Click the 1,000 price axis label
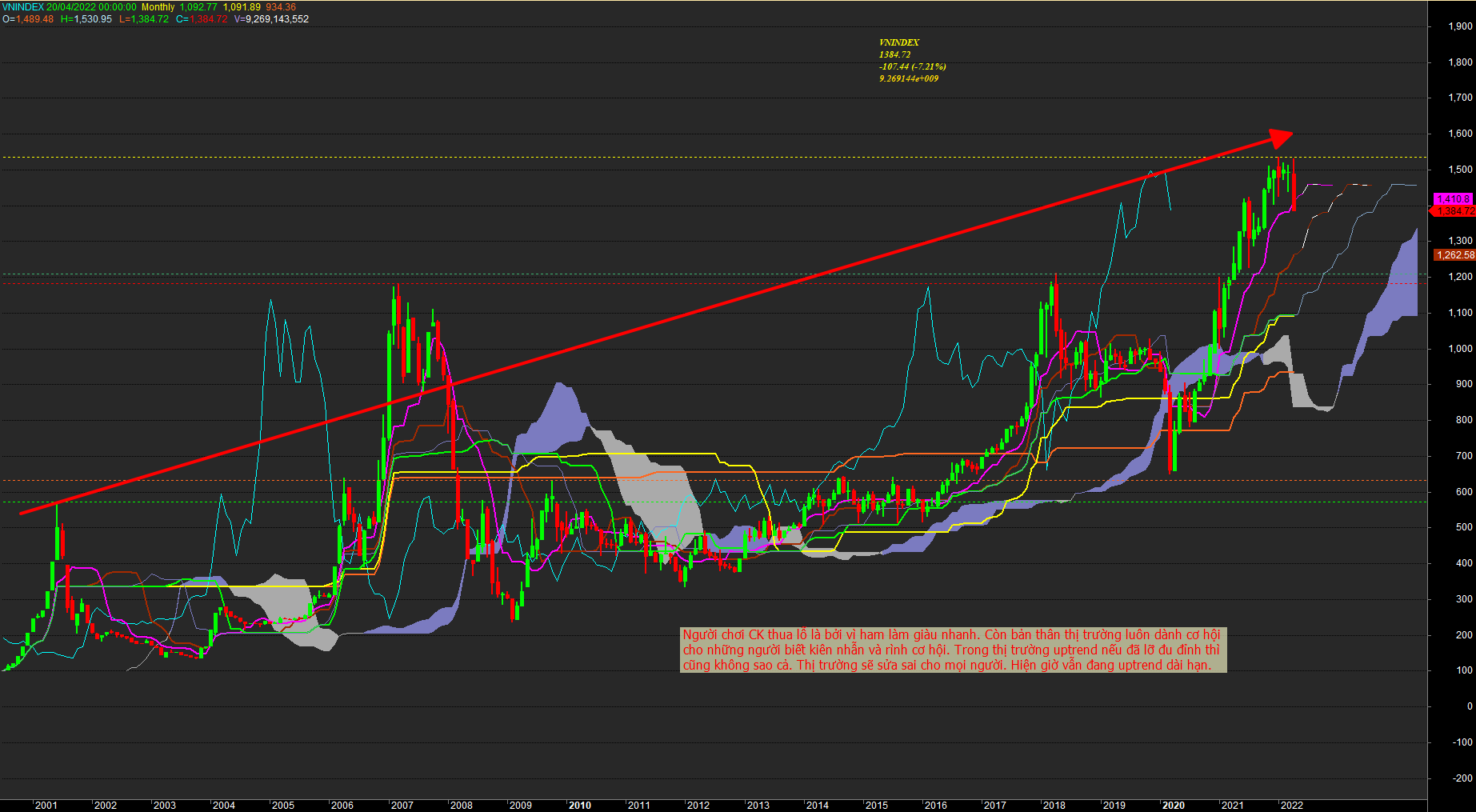1476x812 pixels. [1461, 349]
